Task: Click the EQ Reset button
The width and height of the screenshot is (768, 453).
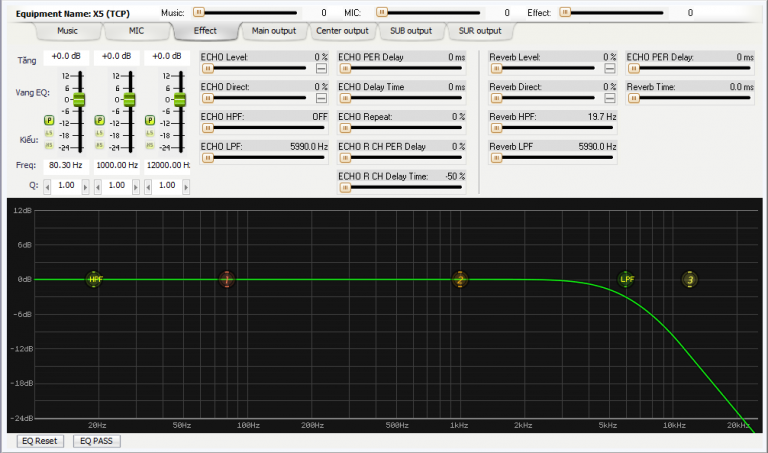Action: point(40,441)
